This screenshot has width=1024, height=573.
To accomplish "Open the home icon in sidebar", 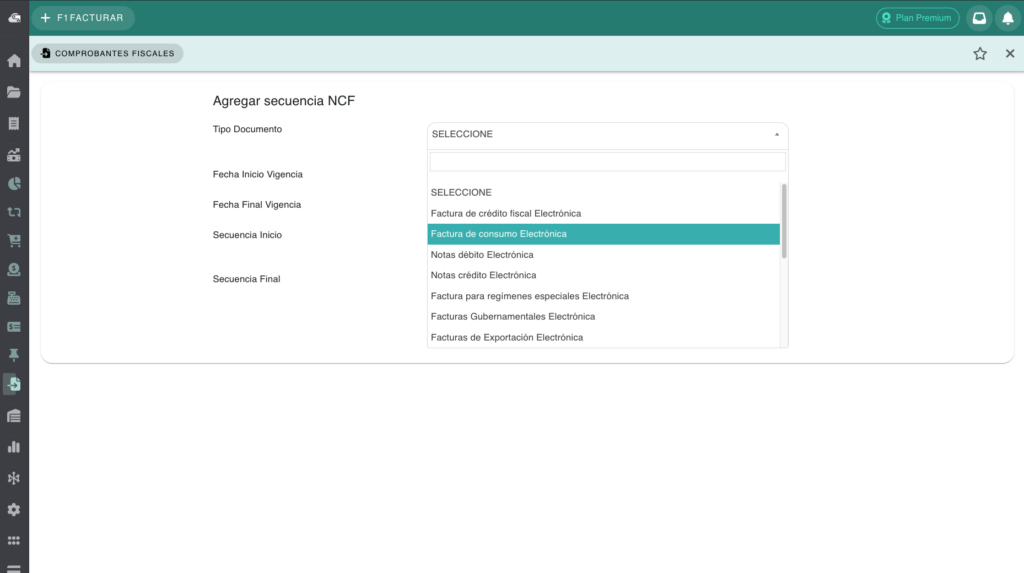I will (x=14, y=61).
